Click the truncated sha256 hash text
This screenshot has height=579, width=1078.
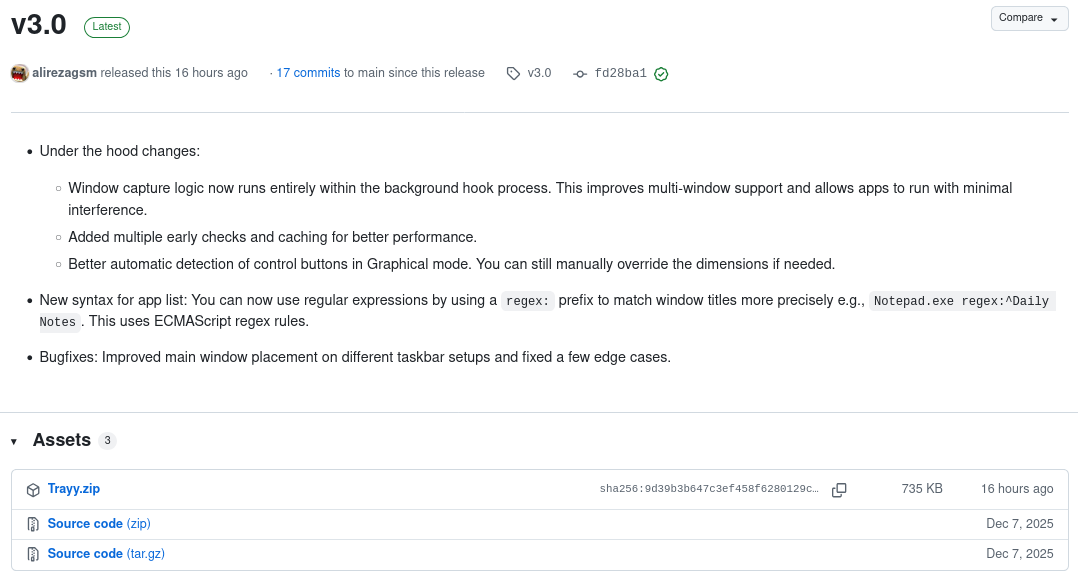[709, 489]
